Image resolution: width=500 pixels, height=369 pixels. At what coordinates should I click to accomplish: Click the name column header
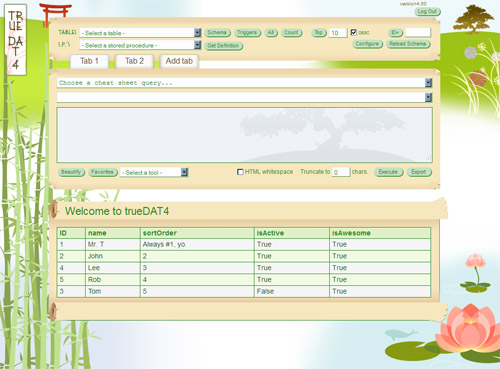click(x=113, y=233)
